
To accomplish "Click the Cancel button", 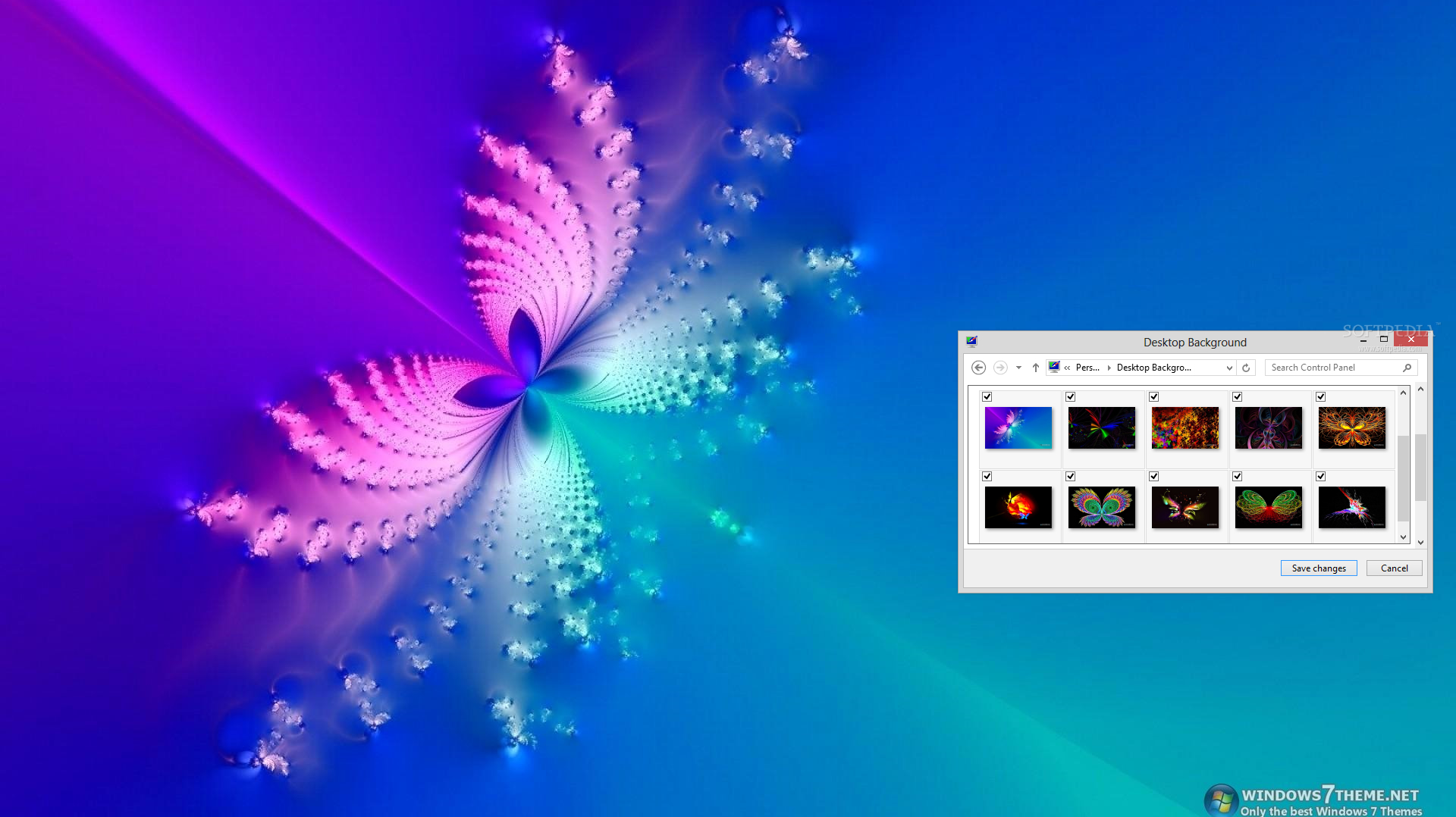I will [1394, 568].
